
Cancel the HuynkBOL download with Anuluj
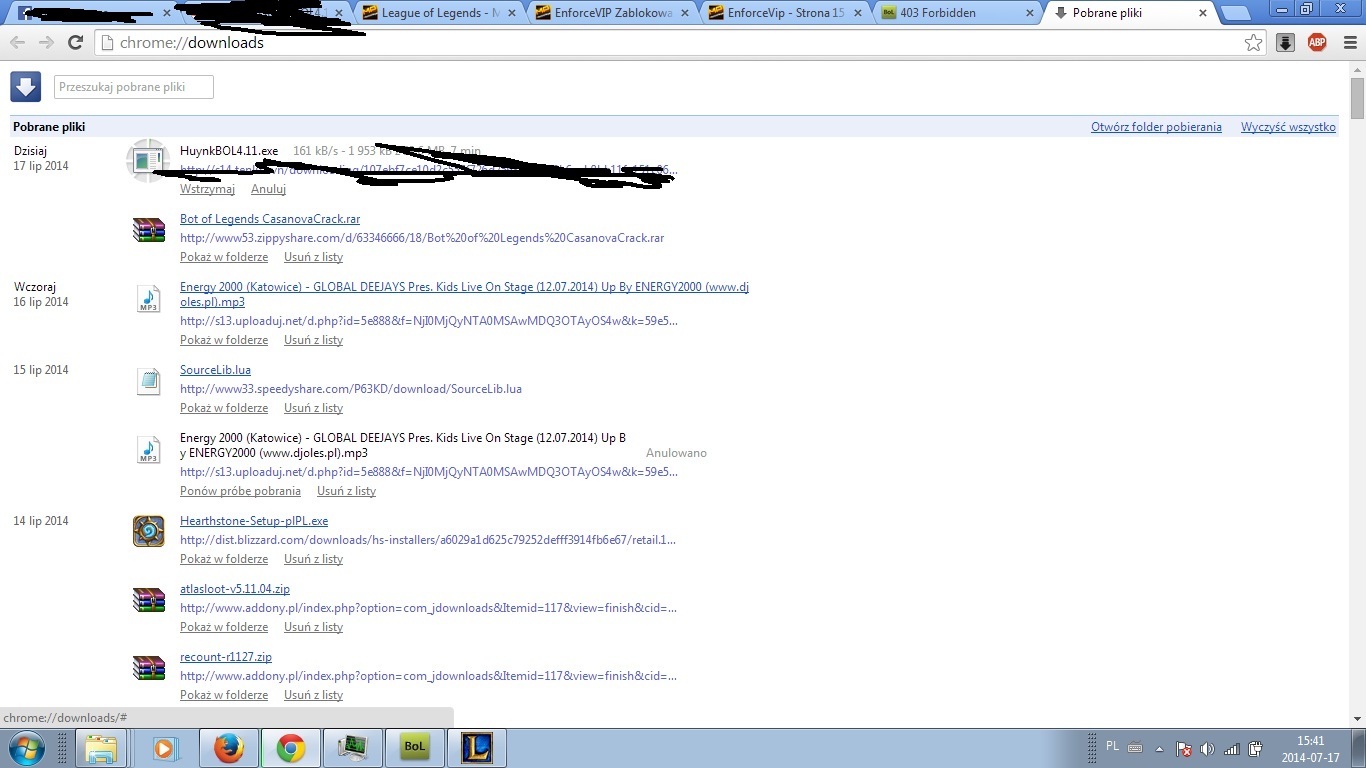268,189
